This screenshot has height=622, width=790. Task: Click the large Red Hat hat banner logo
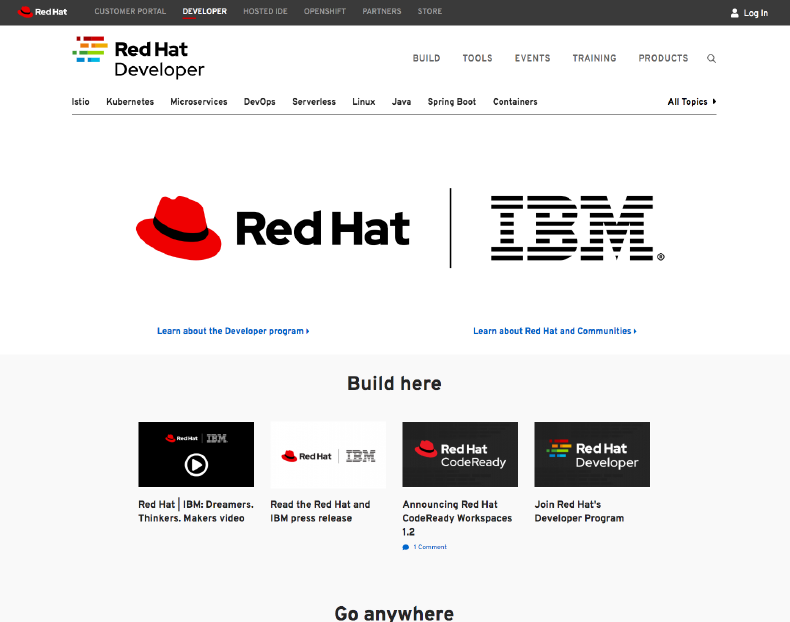pyautogui.click(x=273, y=228)
